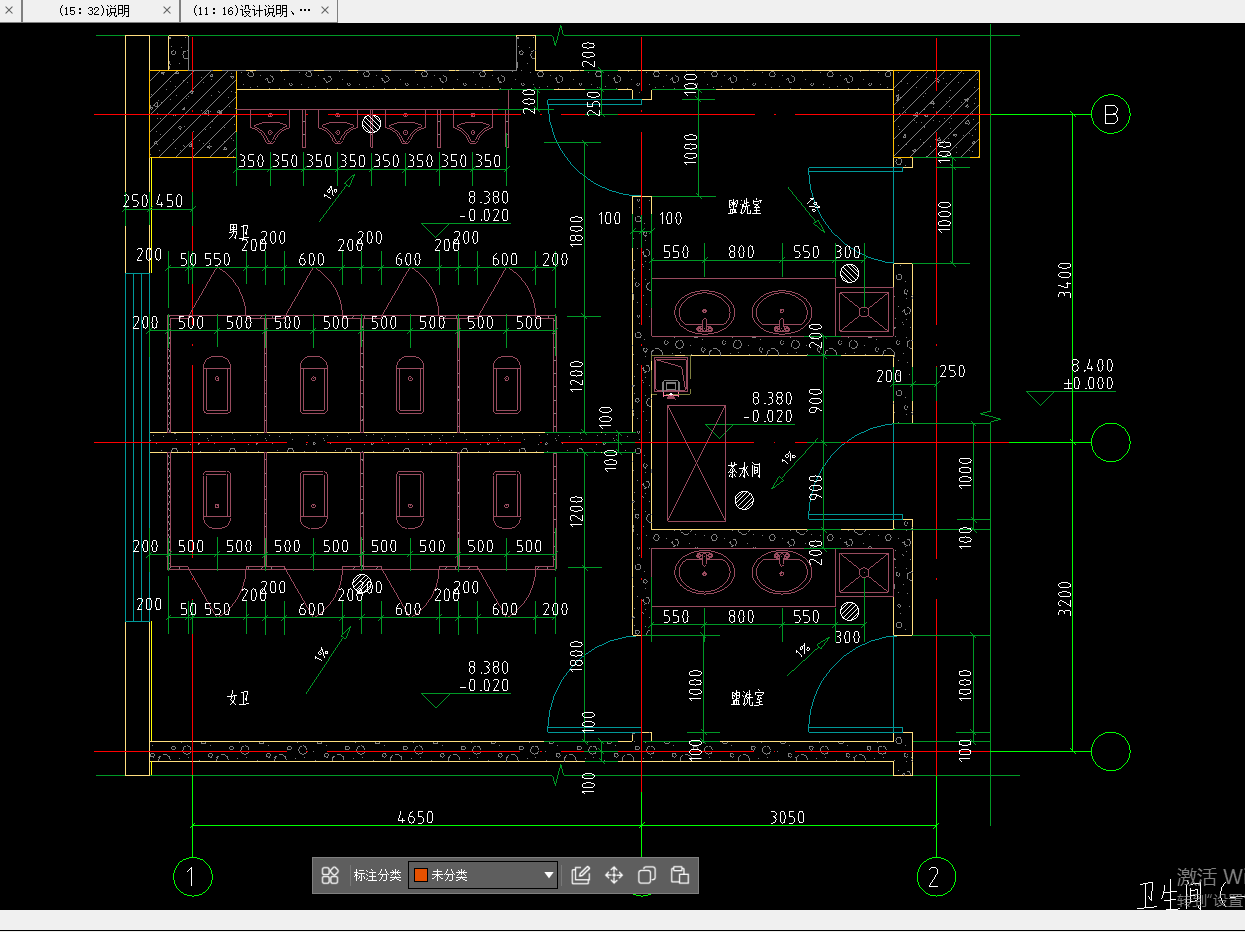Open the 未分类 annotation category dropdown

tap(548, 876)
